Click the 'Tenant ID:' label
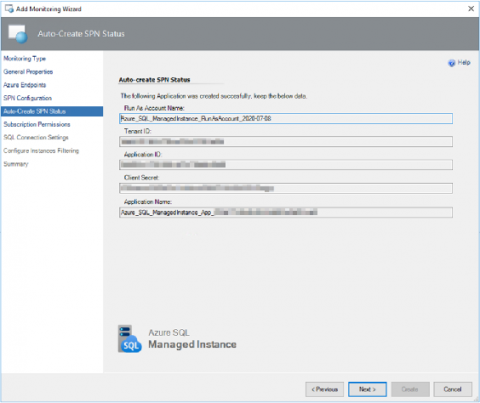 tap(138, 131)
